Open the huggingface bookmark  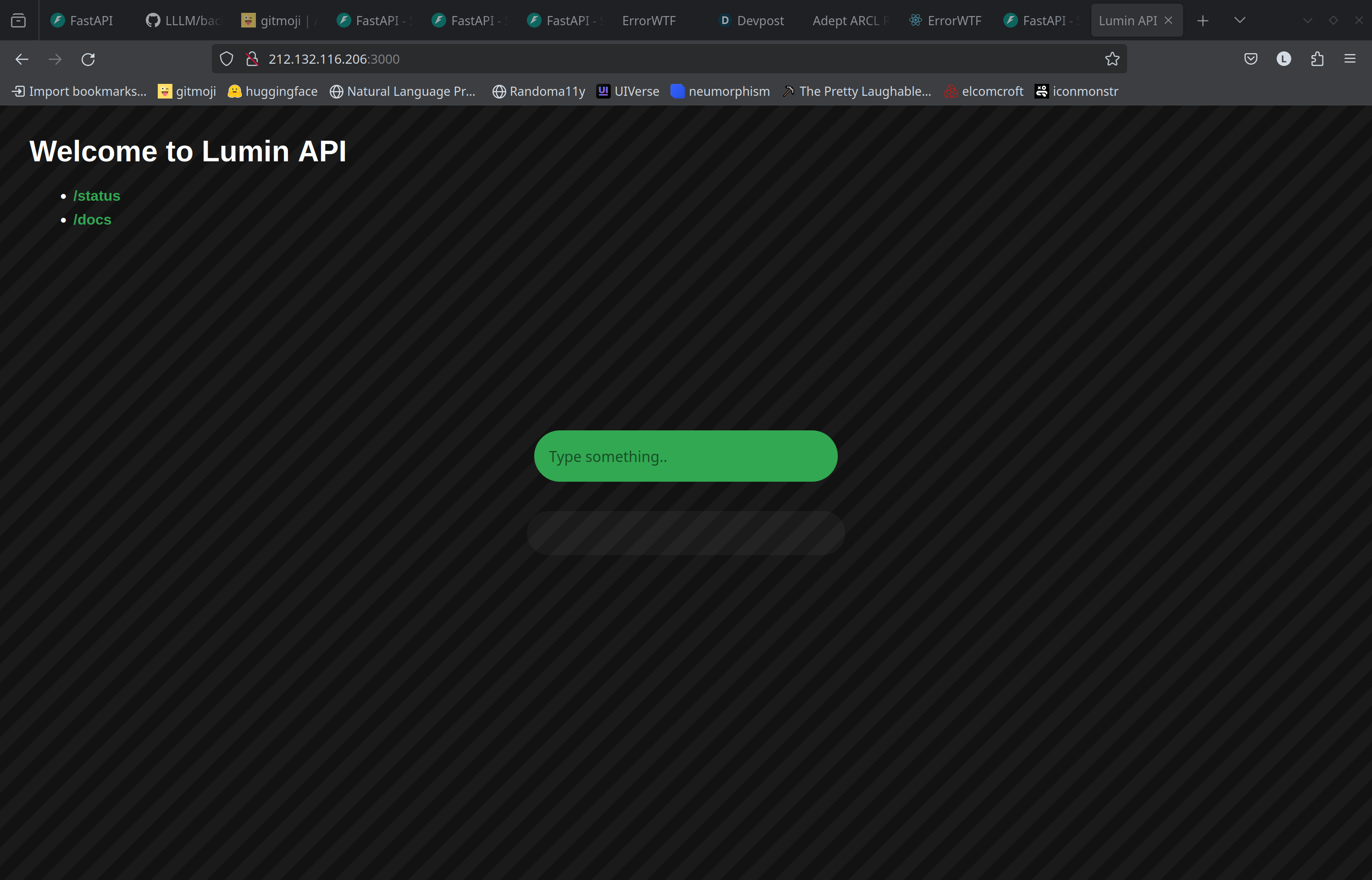tap(273, 91)
